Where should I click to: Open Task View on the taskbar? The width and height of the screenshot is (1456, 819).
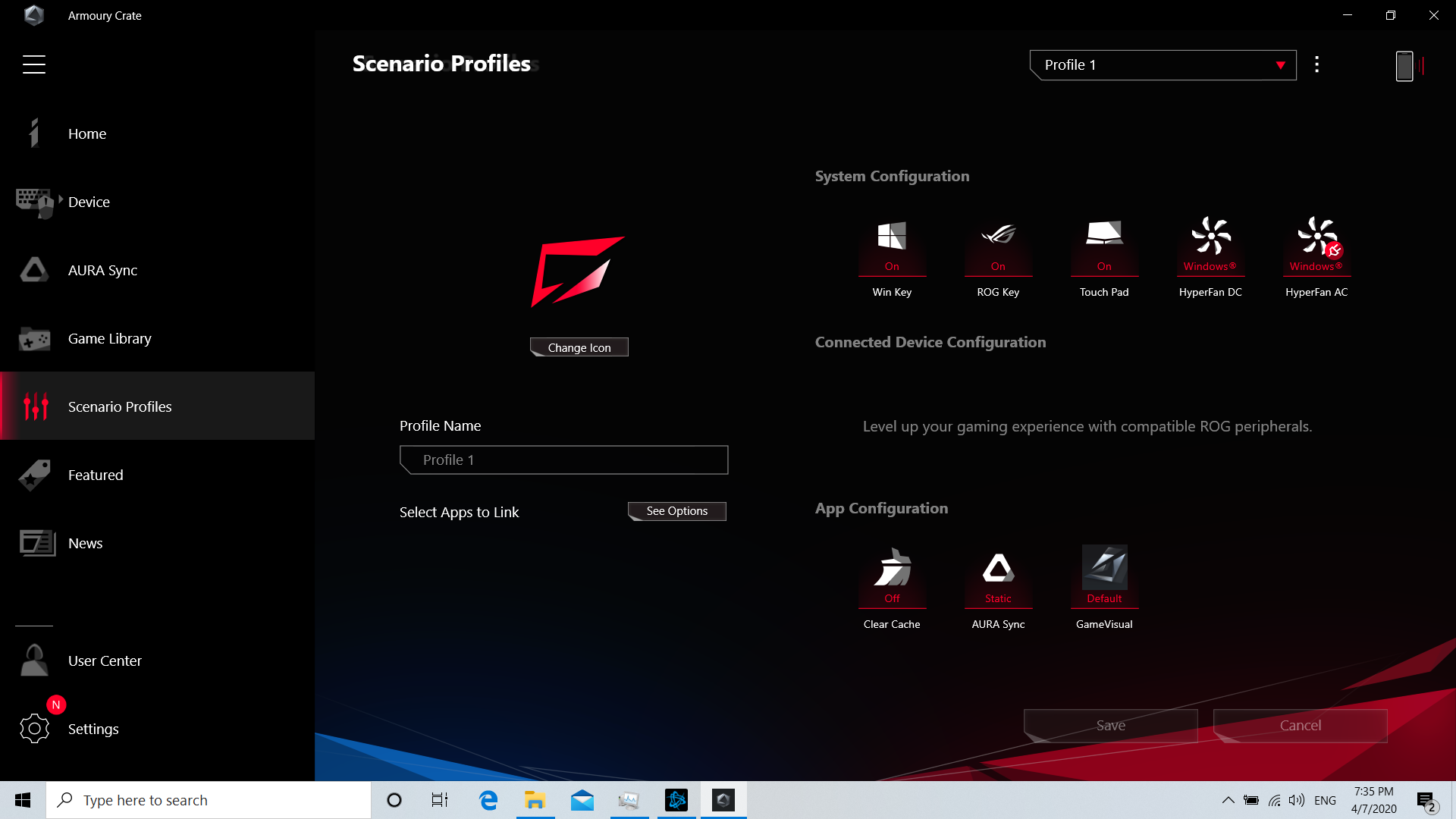pos(440,800)
